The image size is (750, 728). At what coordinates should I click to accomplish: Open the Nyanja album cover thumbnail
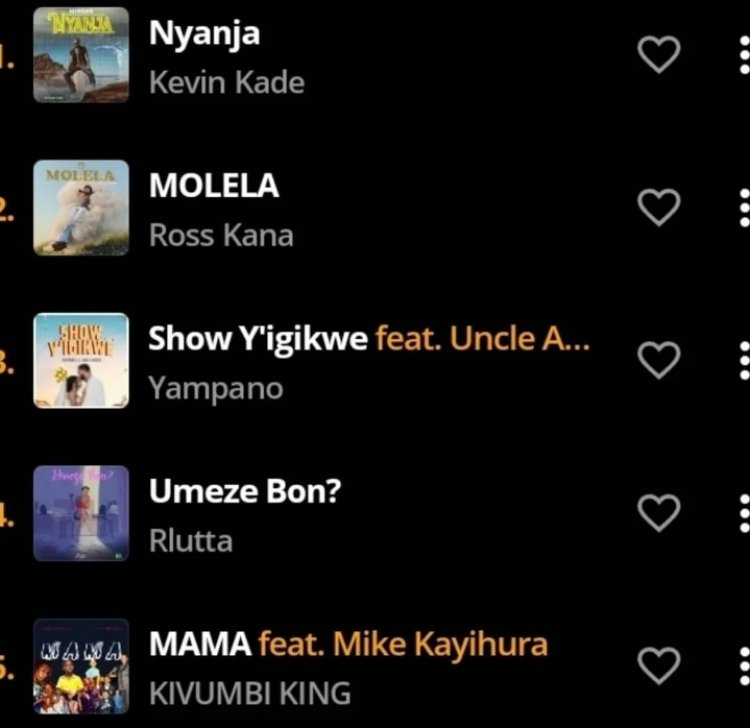click(x=81, y=54)
